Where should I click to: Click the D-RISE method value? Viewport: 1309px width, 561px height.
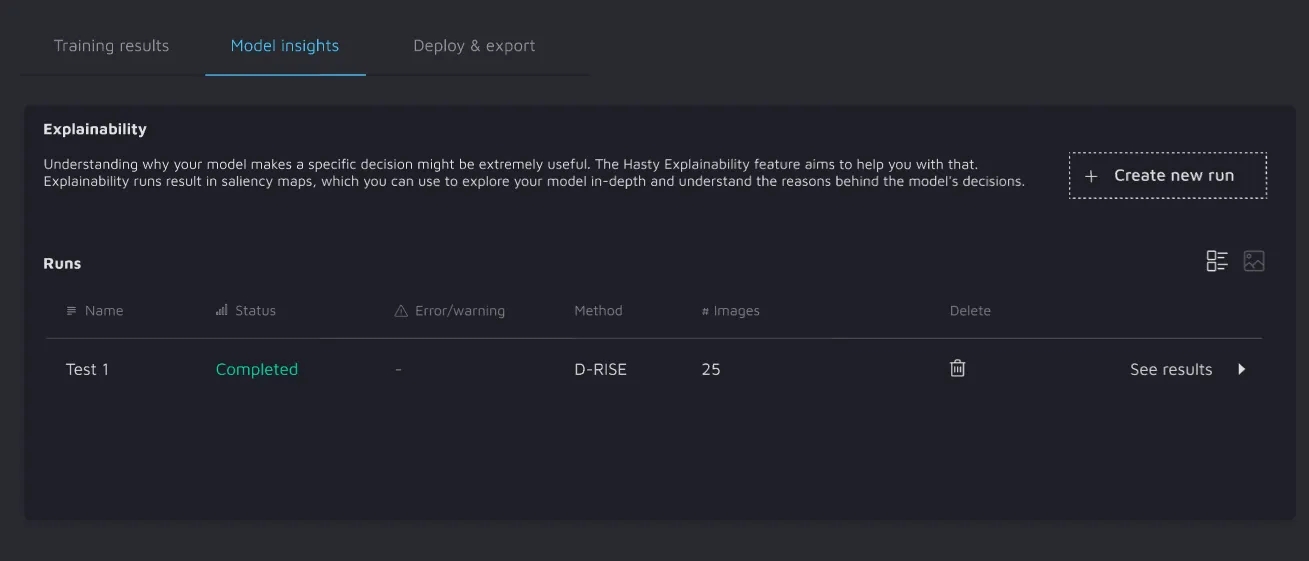click(600, 369)
